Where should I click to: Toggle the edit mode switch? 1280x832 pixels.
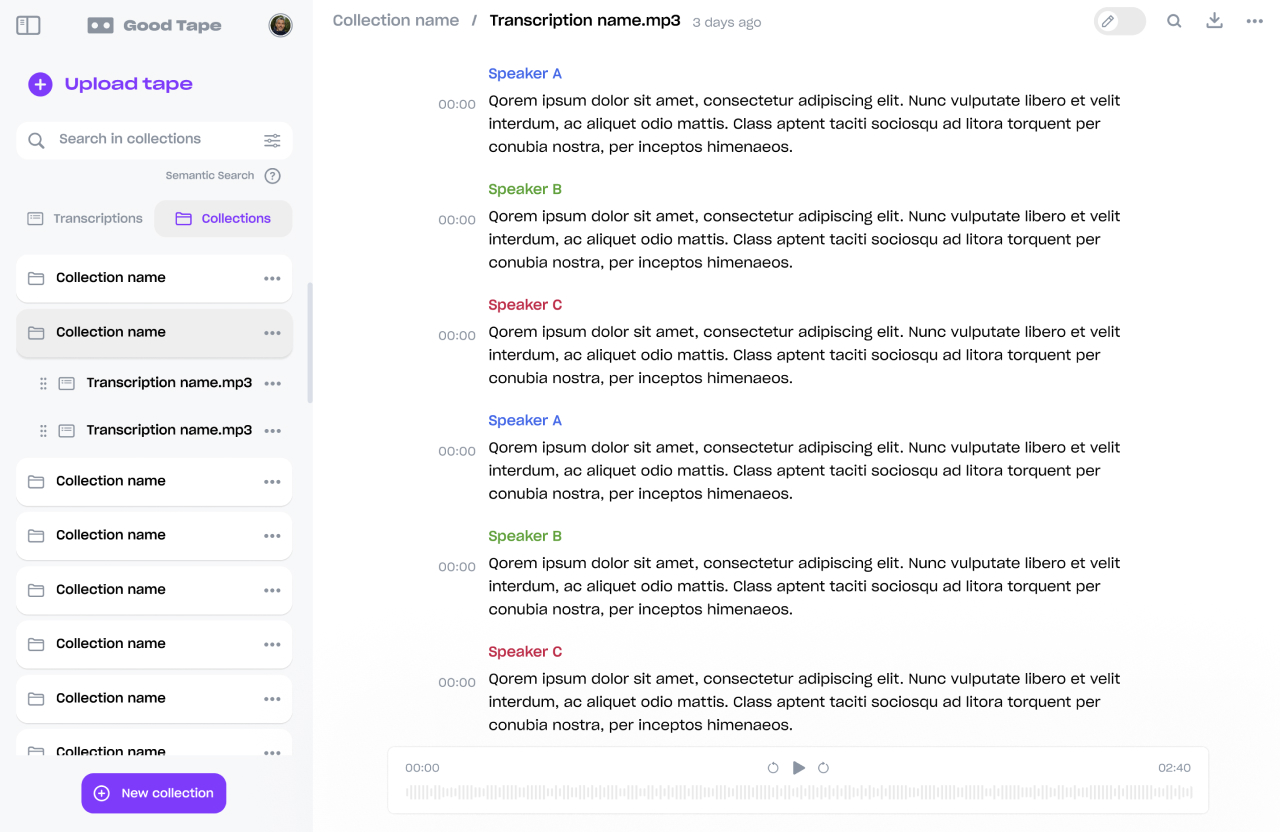[1119, 21]
